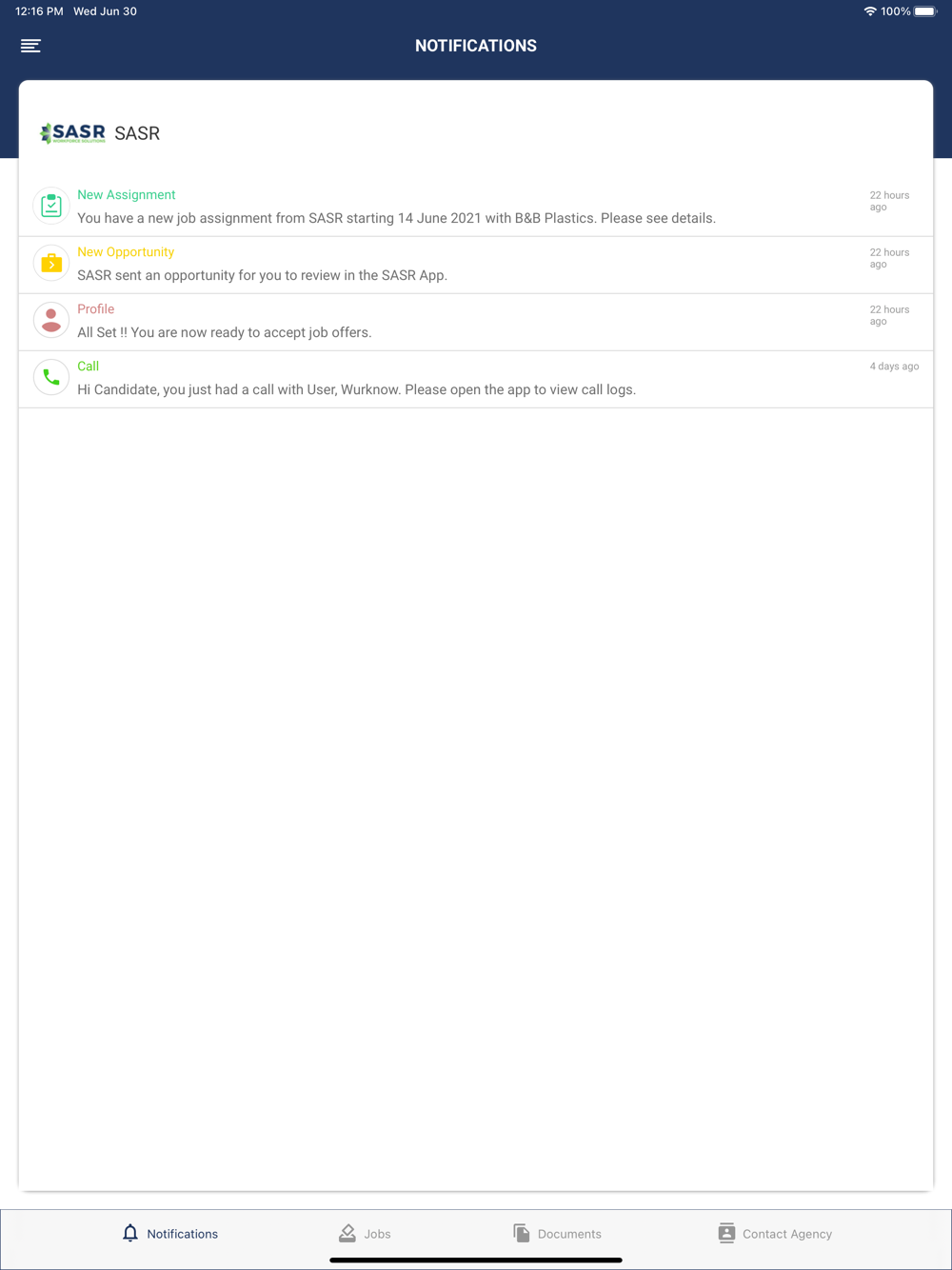The width and height of the screenshot is (952, 1270).
Task: Open the New Assignment notification title
Action: click(127, 195)
